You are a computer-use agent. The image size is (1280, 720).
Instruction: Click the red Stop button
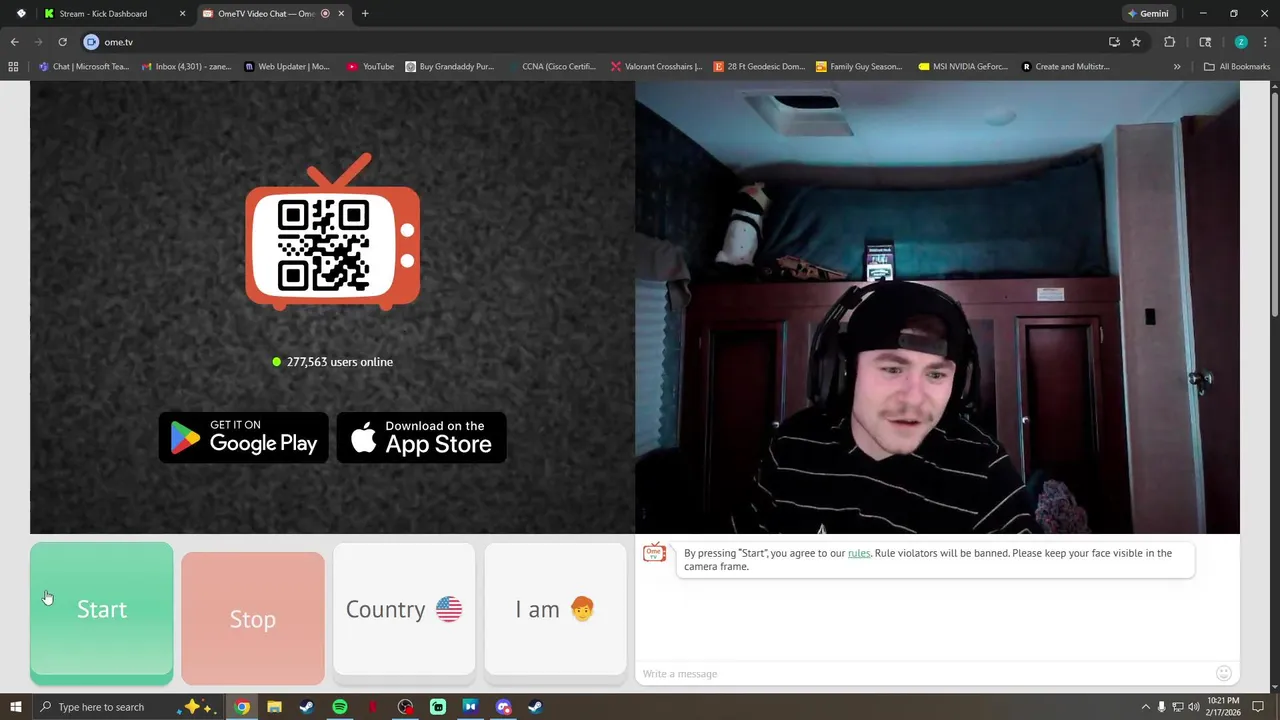click(x=253, y=618)
